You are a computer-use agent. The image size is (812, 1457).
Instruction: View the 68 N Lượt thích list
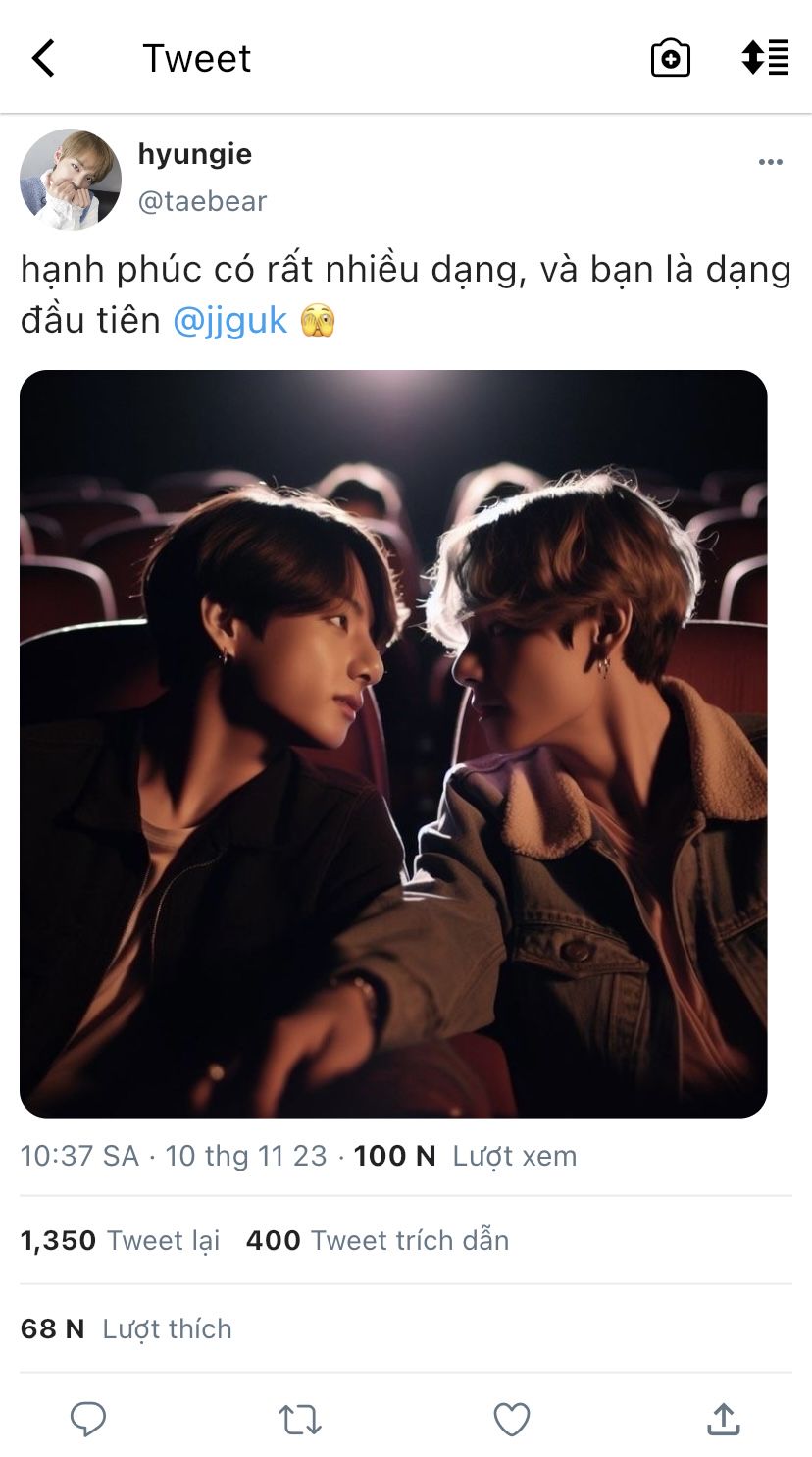point(127,1328)
